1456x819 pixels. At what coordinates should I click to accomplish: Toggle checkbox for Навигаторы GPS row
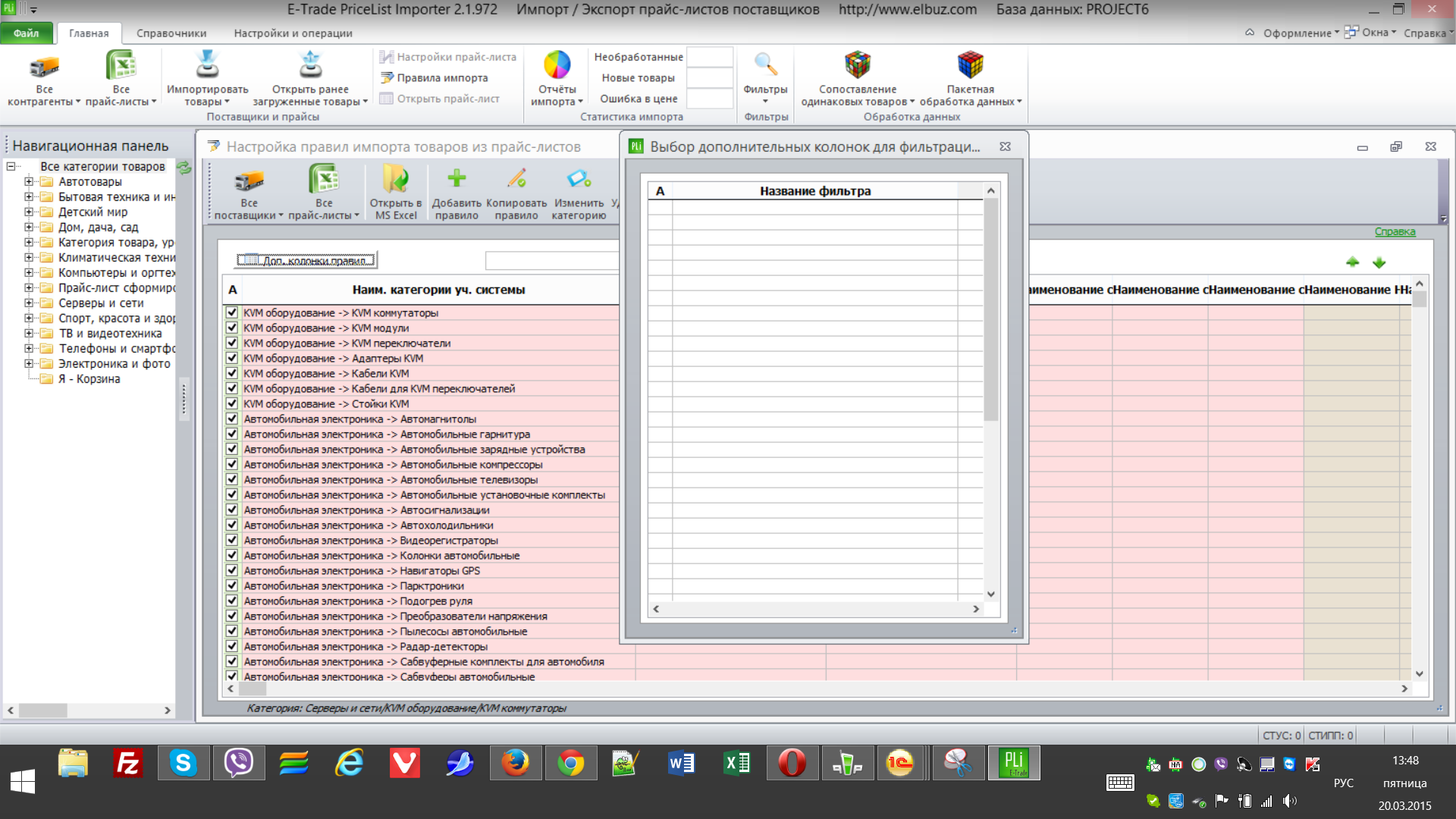click(232, 570)
